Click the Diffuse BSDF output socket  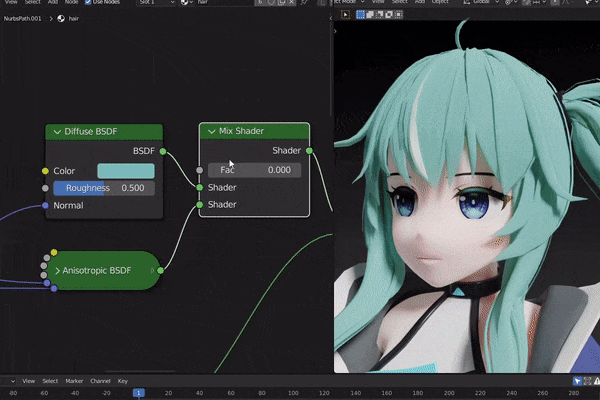point(163,151)
